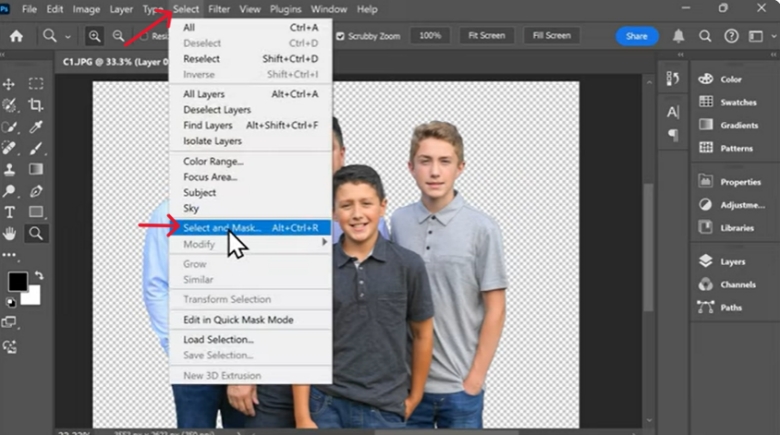Open notifications bell icon
Image resolution: width=780 pixels, height=435 pixels.
coord(679,36)
